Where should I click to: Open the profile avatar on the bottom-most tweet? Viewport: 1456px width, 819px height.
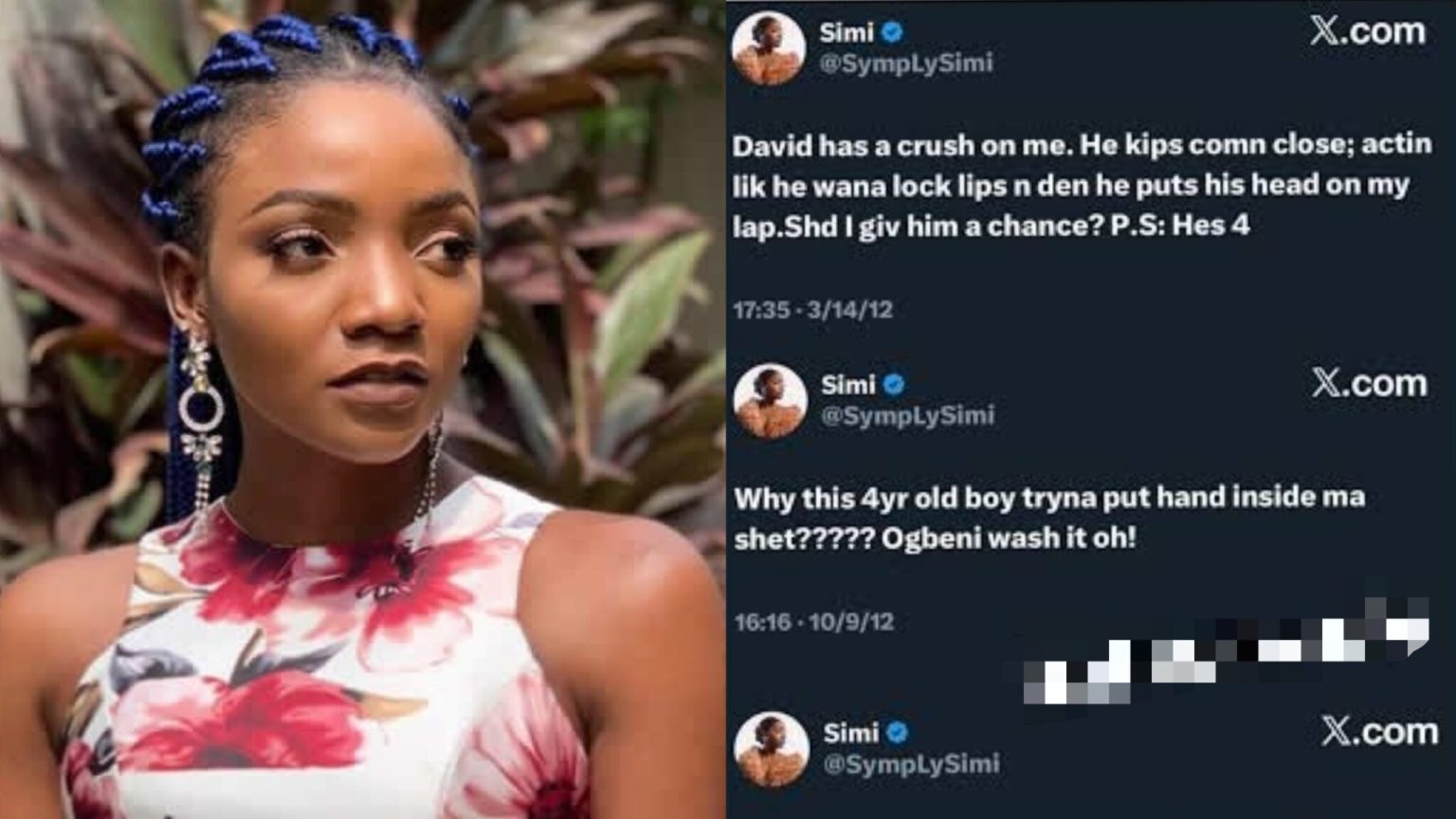click(772, 749)
